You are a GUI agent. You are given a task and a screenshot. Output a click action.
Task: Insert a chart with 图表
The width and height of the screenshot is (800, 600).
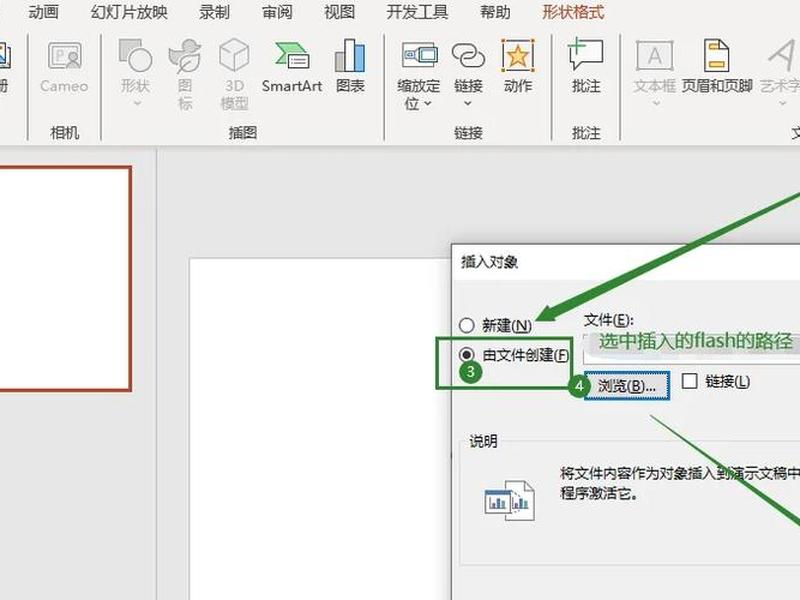pyautogui.click(x=350, y=67)
